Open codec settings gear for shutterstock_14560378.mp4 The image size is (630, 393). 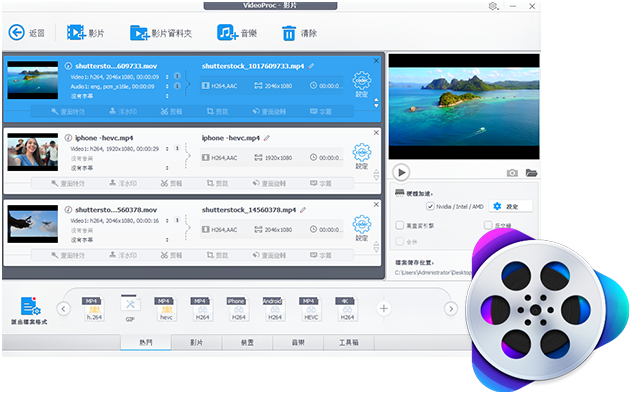pos(362,225)
